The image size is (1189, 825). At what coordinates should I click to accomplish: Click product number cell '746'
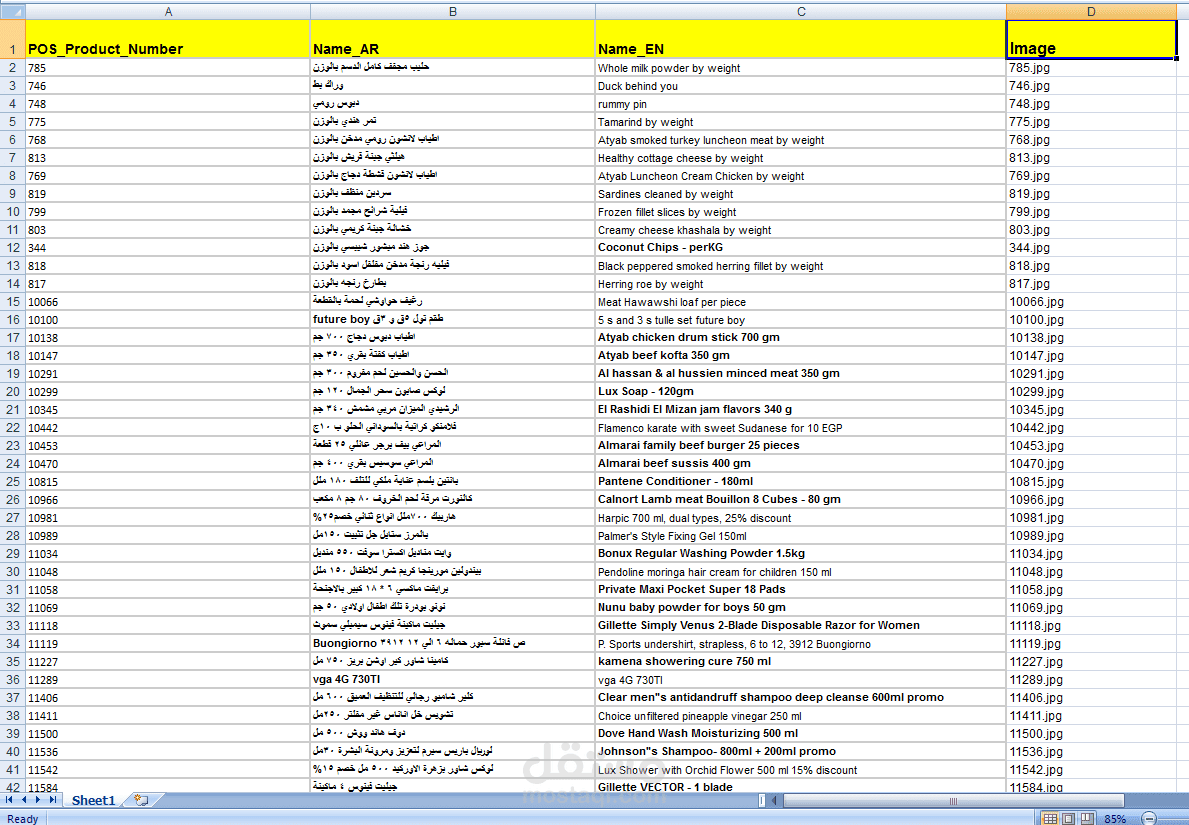[x=168, y=86]
